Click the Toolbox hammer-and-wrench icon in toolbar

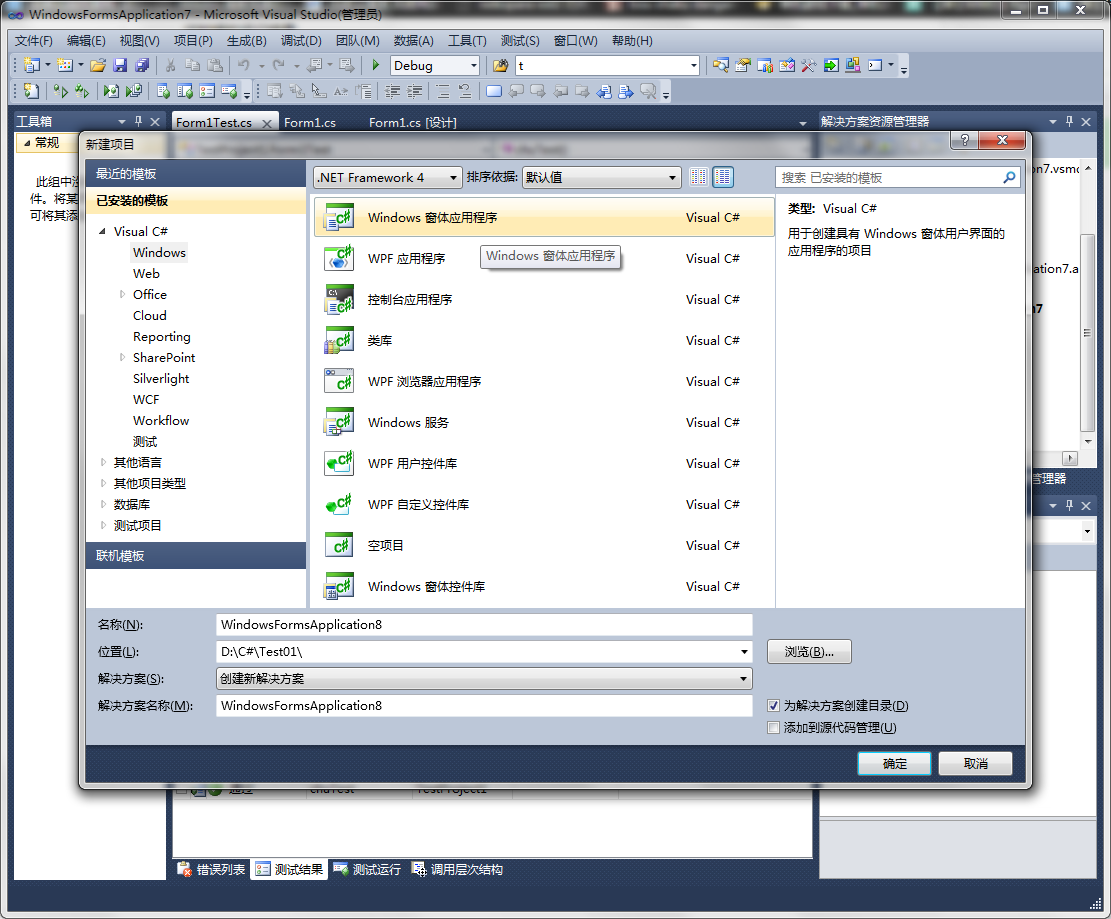tap(808, 65)
